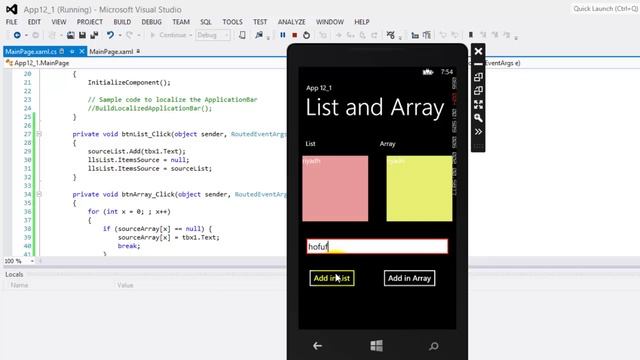640x360 pixels.
Task: Click the sourceList.Add(tbx1.Text); code line
Action: pyautogui.click(x=136, y=151)
